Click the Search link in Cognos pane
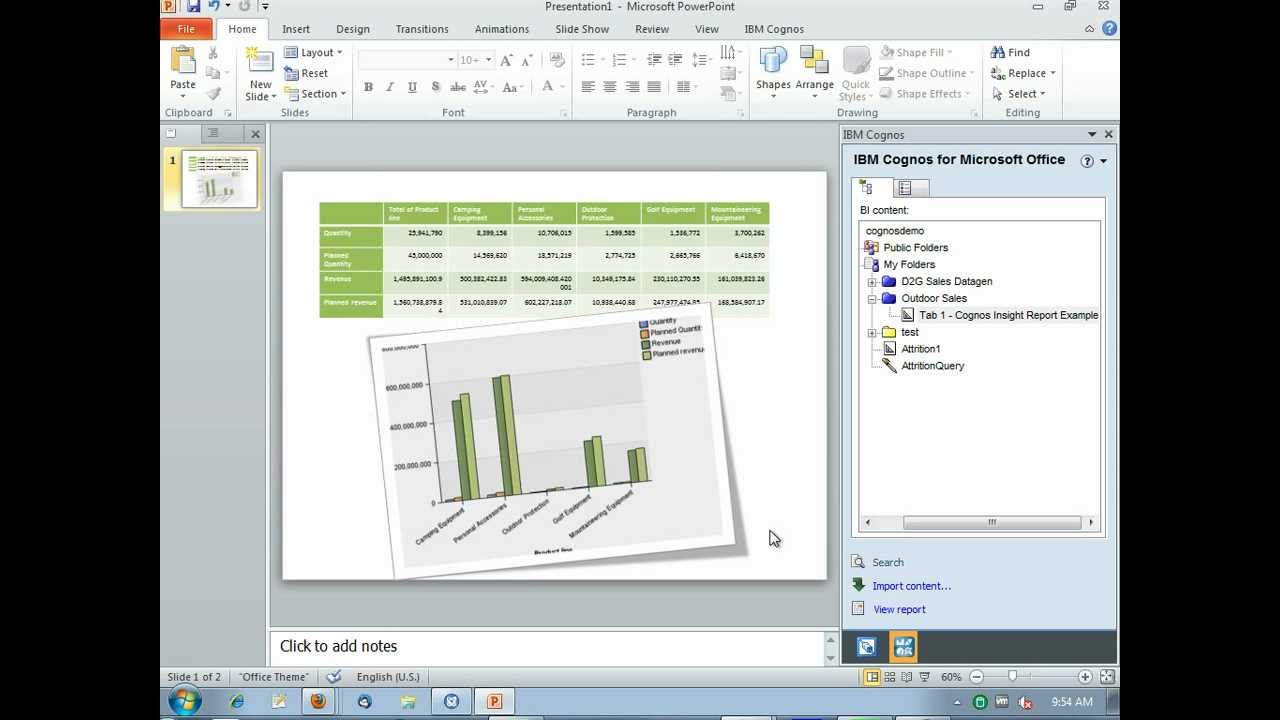Image resolution: width=1280 pixels, height=720 pixels. [x=887, y=563]
